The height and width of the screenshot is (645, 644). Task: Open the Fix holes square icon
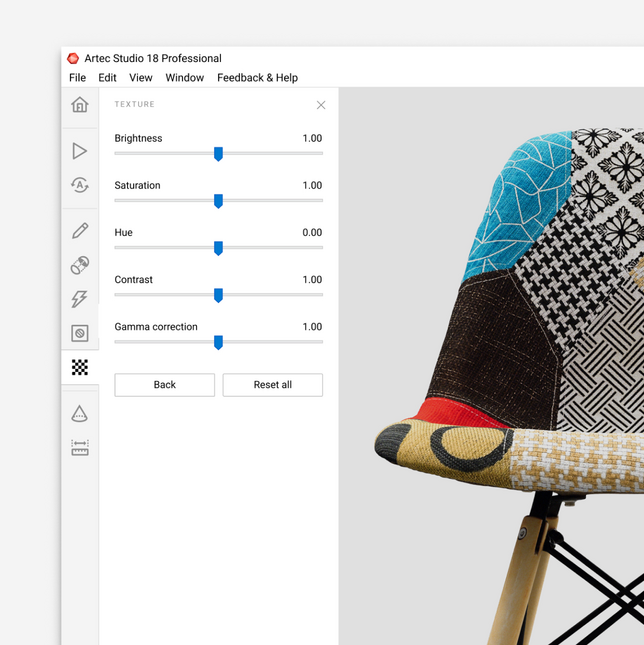[x=80, y=333]
